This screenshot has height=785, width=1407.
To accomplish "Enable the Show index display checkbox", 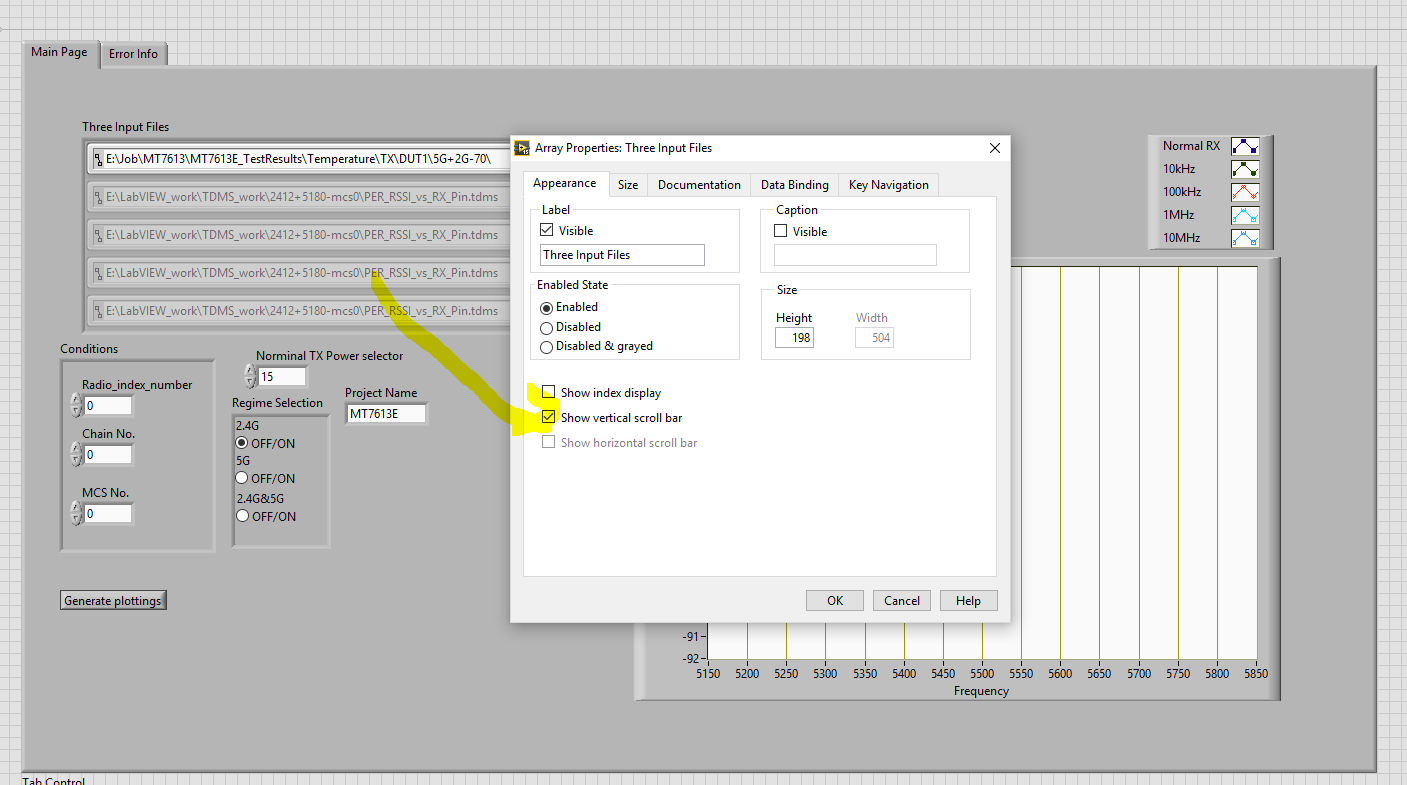I will pyautogui.click(x=548, y=392).
